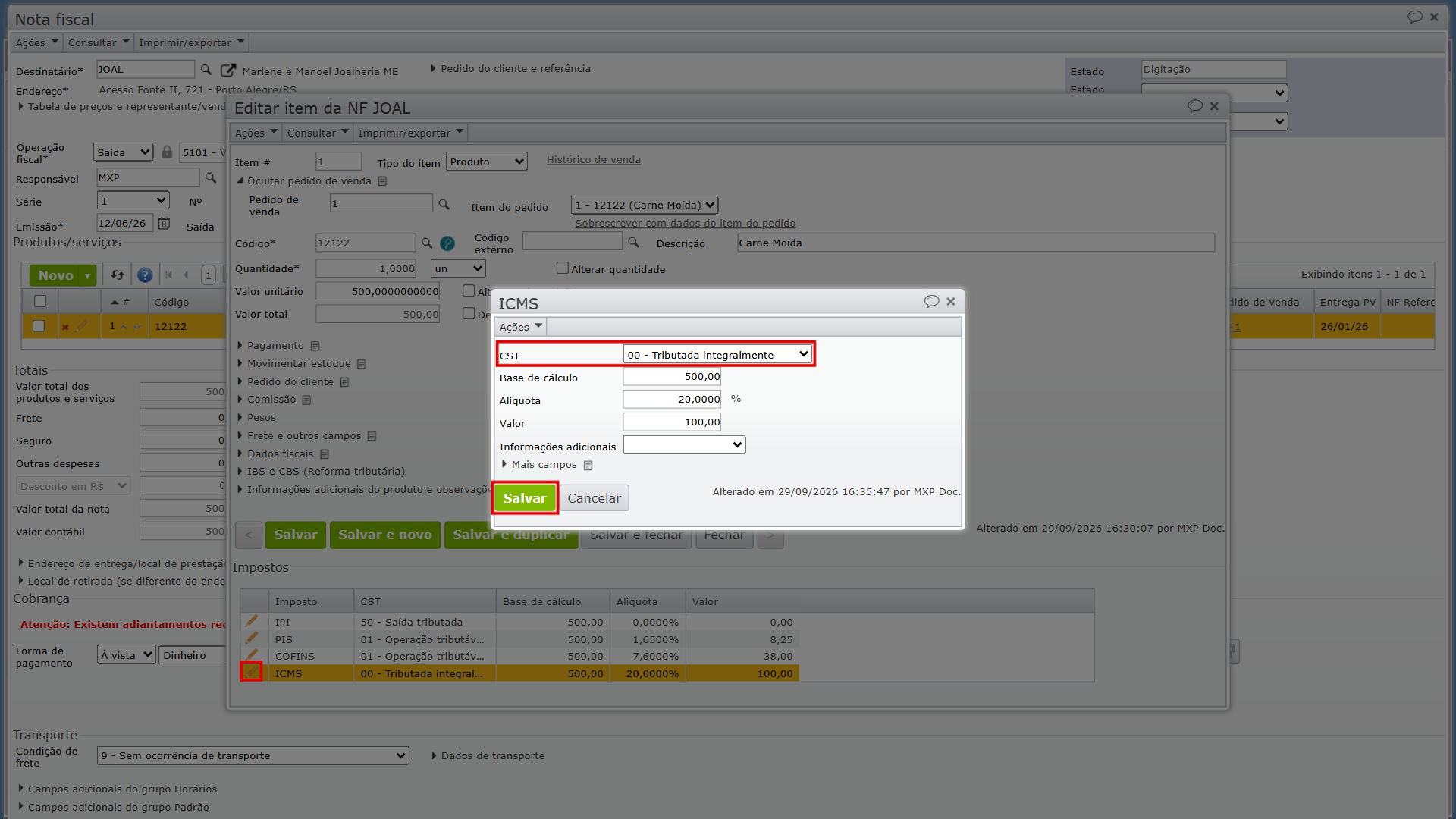The image size is (1456, 819).
Task: Check the row checkbox for item 12122
Action: tap(39, 326)
